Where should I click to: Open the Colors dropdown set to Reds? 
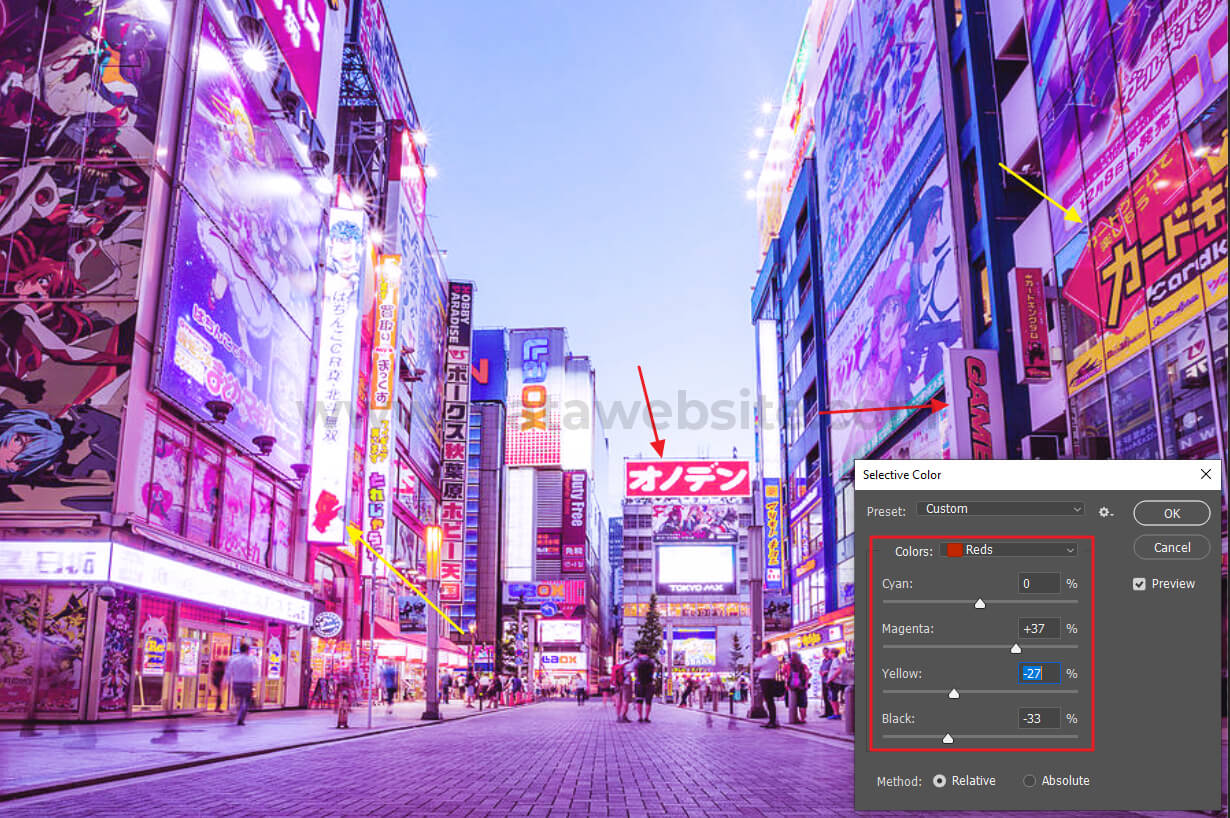click(x=1011, y=550)
